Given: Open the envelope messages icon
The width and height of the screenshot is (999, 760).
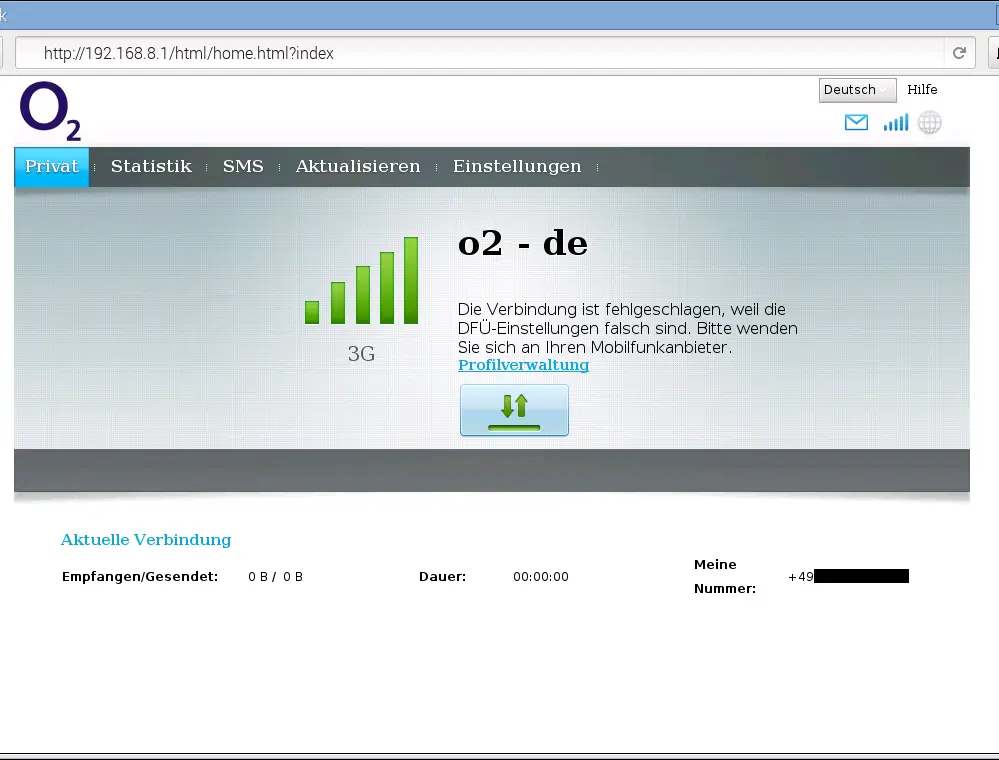Looking at the screenshot, I should click(856, 122).
